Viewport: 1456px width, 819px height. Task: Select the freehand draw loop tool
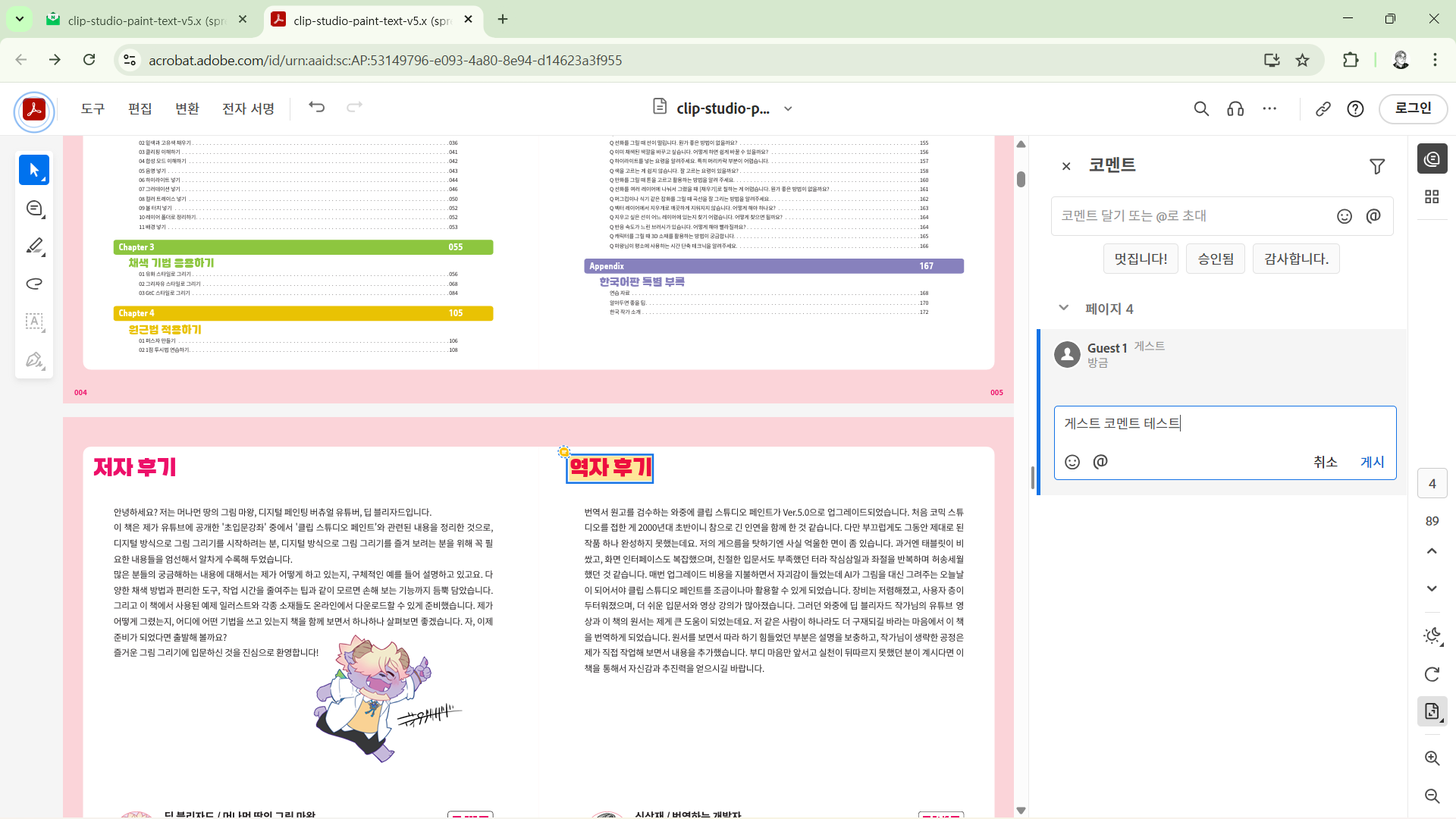(34, 284)
